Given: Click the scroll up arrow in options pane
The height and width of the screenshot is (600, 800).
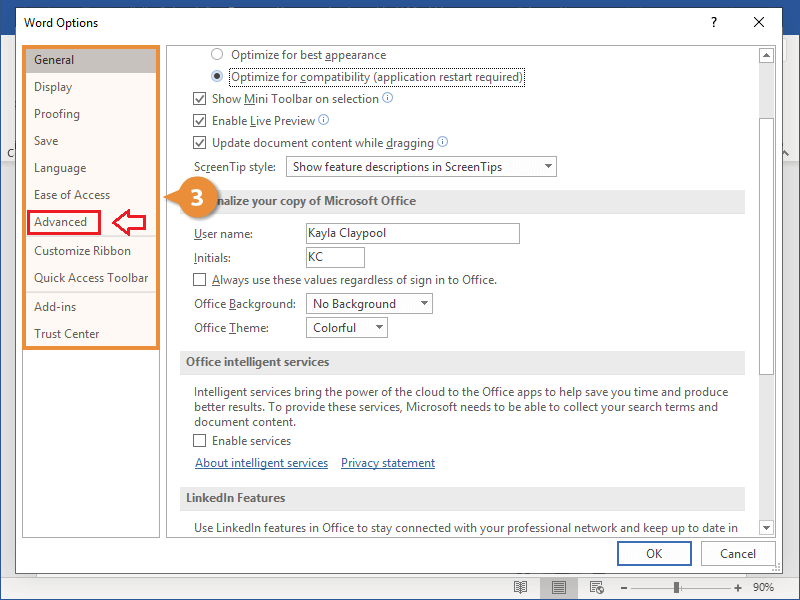Looking at the screenshot, I should pos(766,55).
